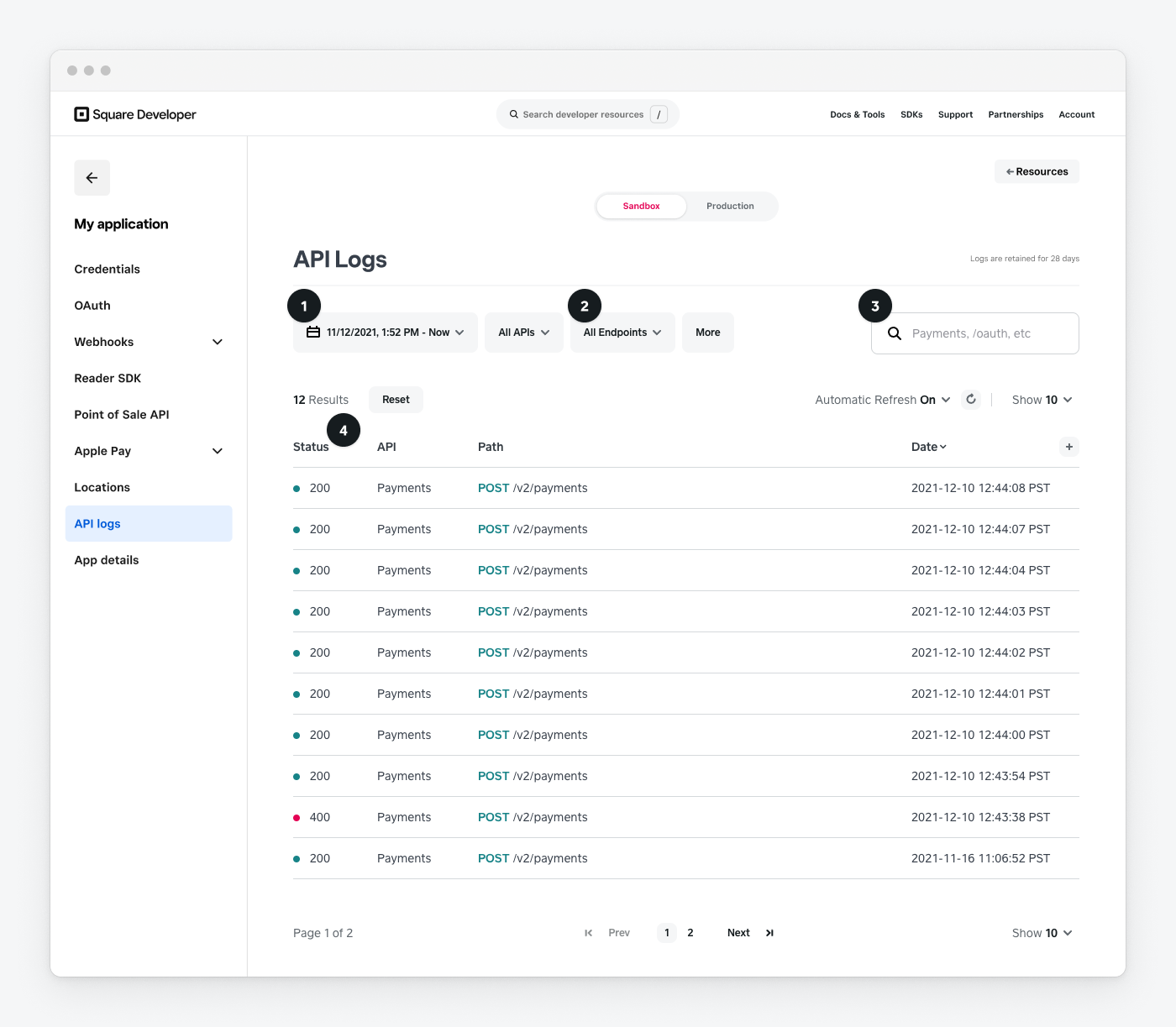Click the back arrow above My application

coord(92,178)
